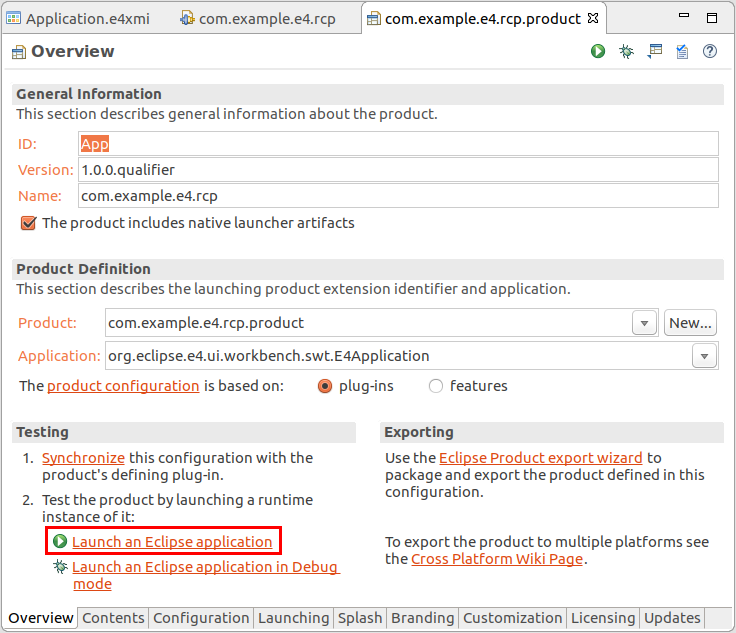The width and height of the screenshot is (736, 633).
Task: Switch to com.example.e4.rcp editor tab
Action: pyautogui.click(x=258, y=19)
